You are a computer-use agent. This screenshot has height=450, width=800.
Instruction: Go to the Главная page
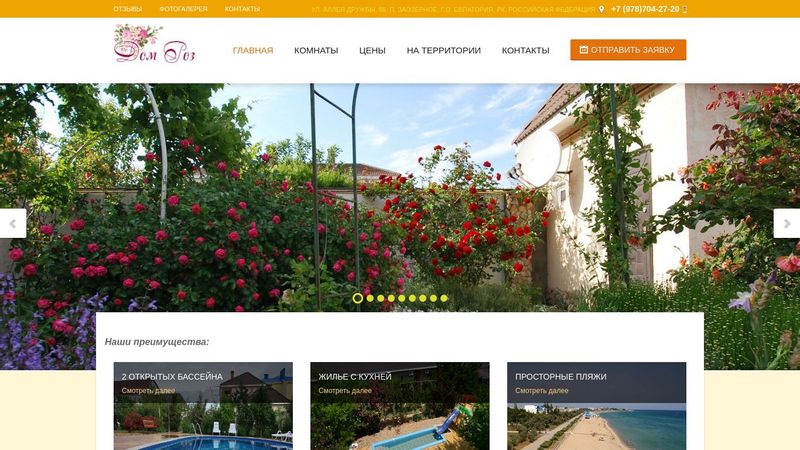[x=253, y=51]
